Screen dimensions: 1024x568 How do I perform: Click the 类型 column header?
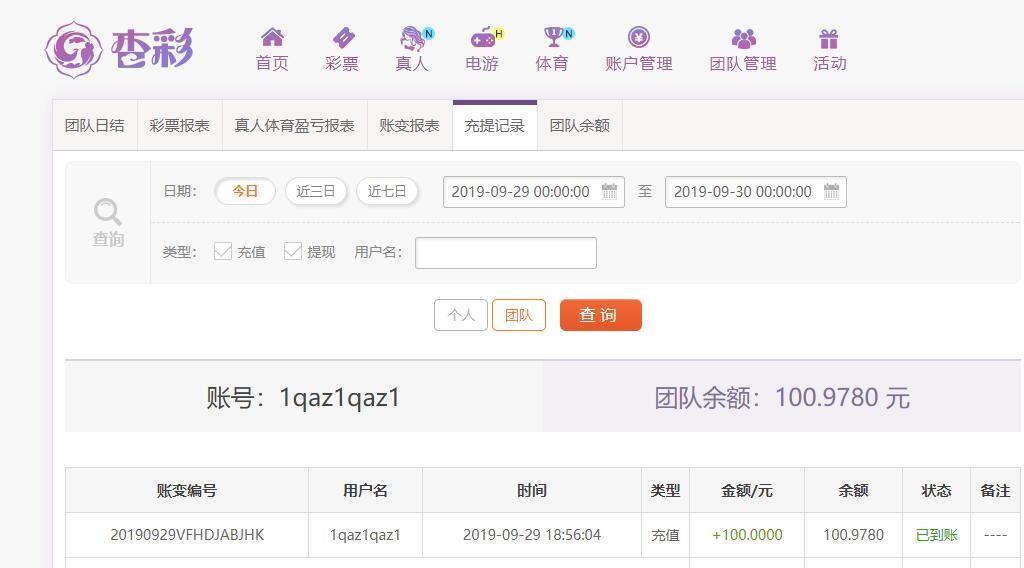click(x=665, y=490)
